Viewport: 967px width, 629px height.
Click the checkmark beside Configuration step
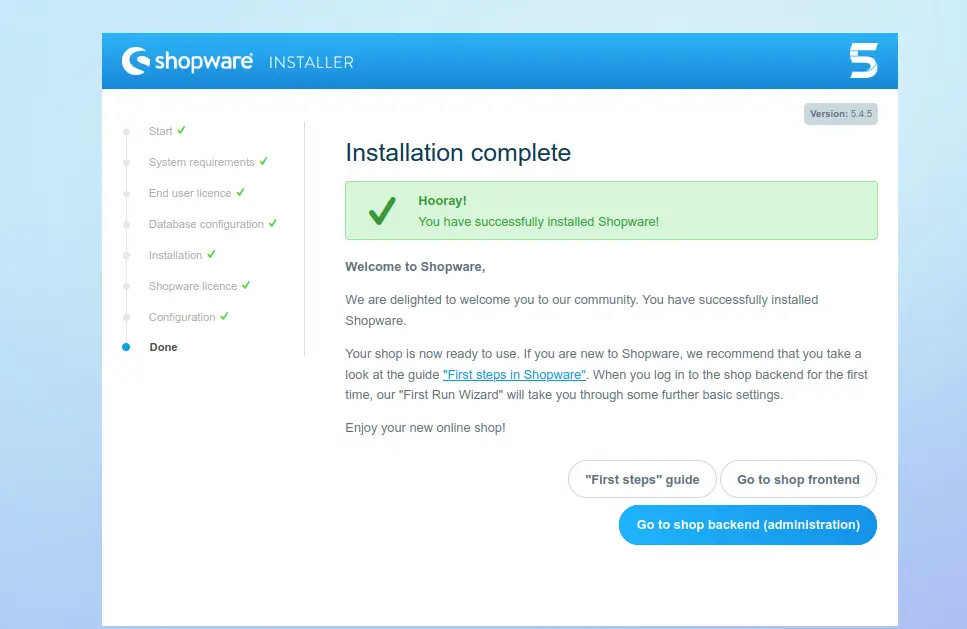point(224,316)
